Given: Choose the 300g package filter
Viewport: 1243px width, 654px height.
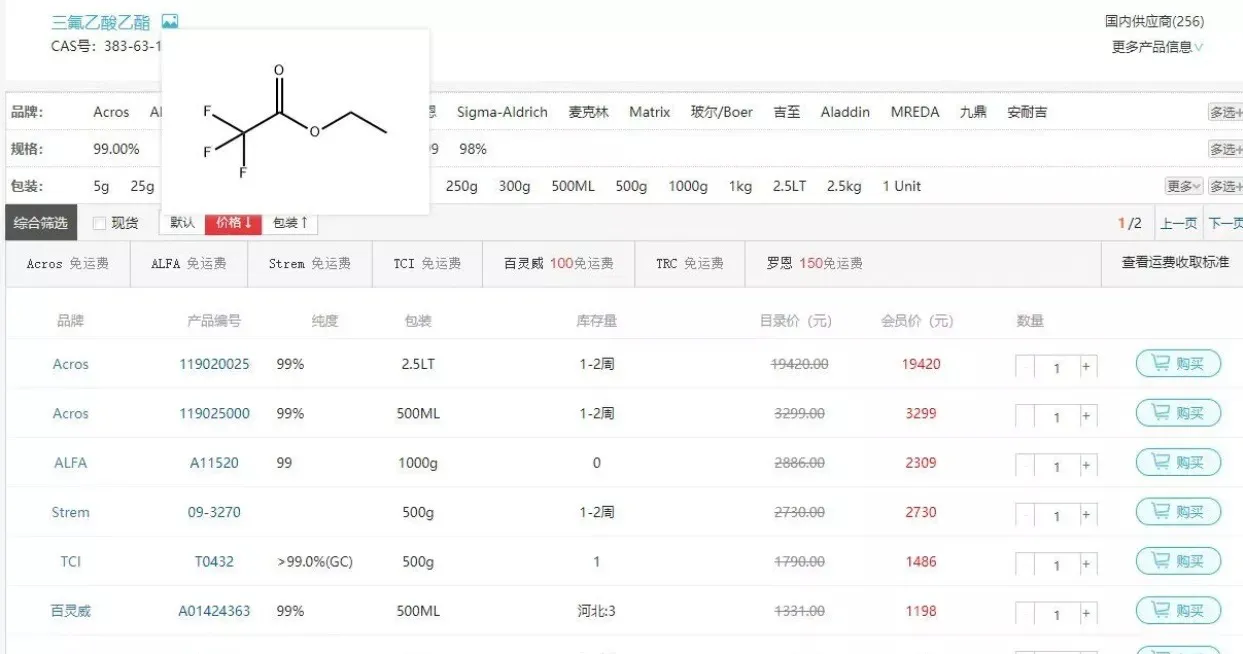Looking at the screenshot, I should pyautogui.click(x=514, y=186).
